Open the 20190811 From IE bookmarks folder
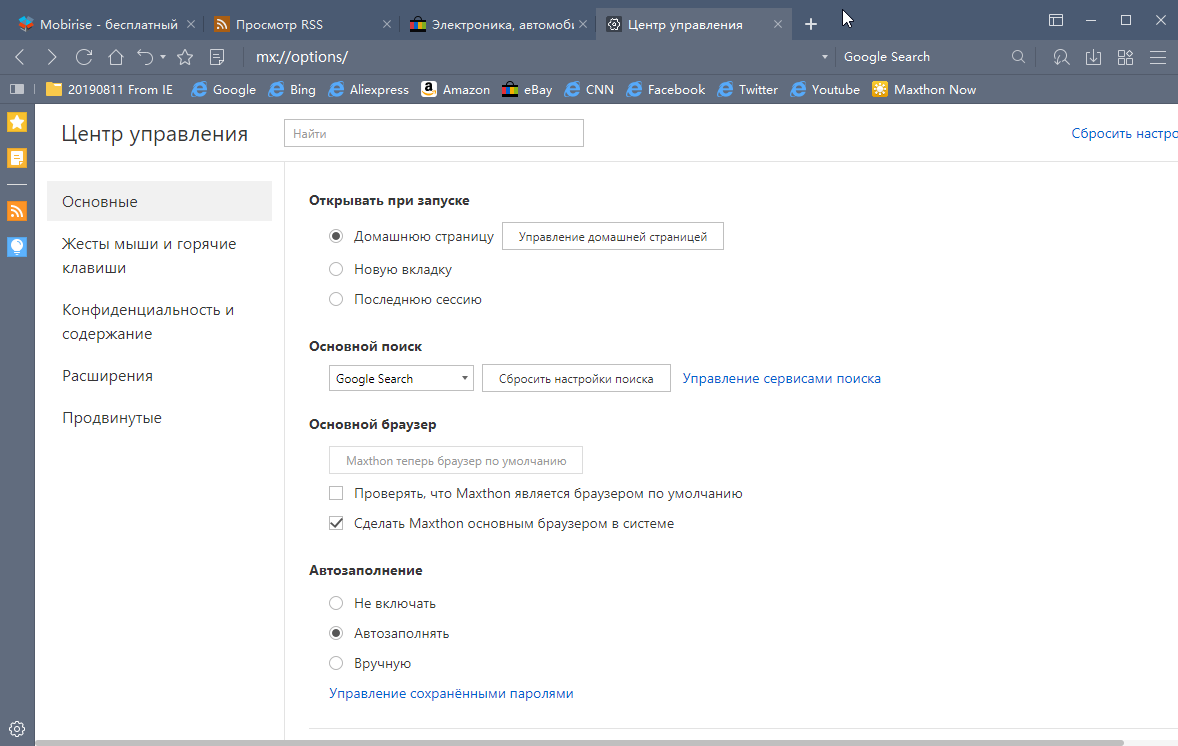Image resolution: width=1178 pixels, height=746 pixels. pyautogui.click(x=110, y=89)
